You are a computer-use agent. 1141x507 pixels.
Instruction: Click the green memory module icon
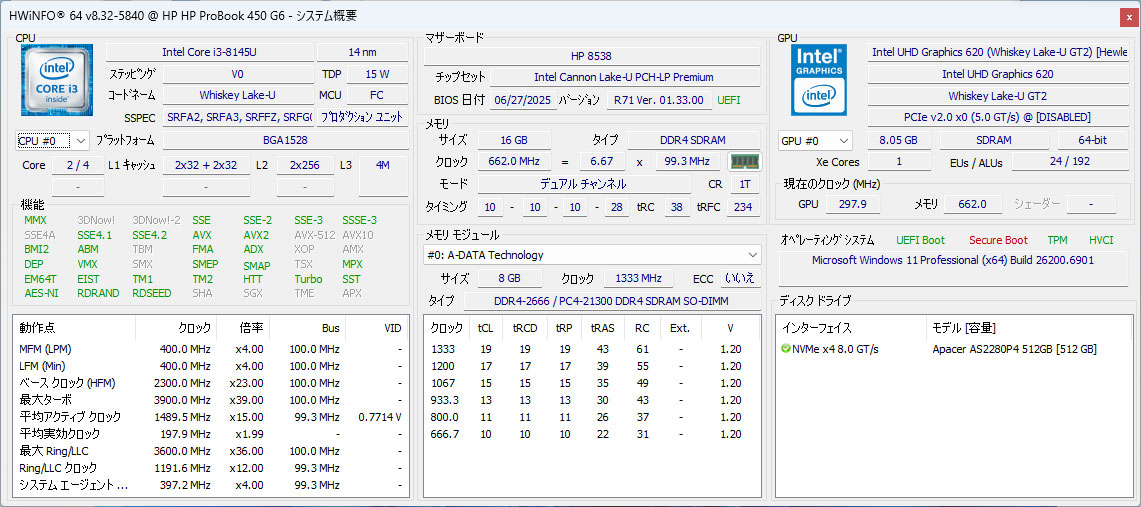point(744,162)
